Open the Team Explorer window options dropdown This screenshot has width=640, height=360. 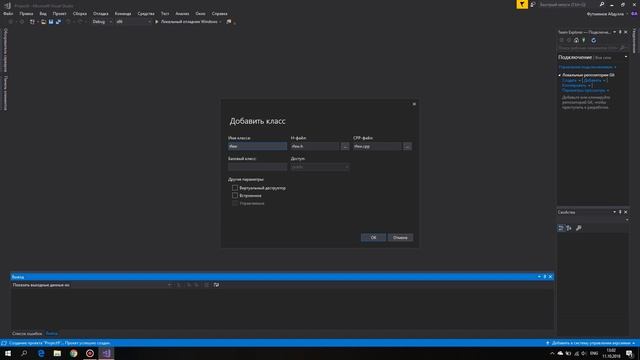[x=614, y=32]
